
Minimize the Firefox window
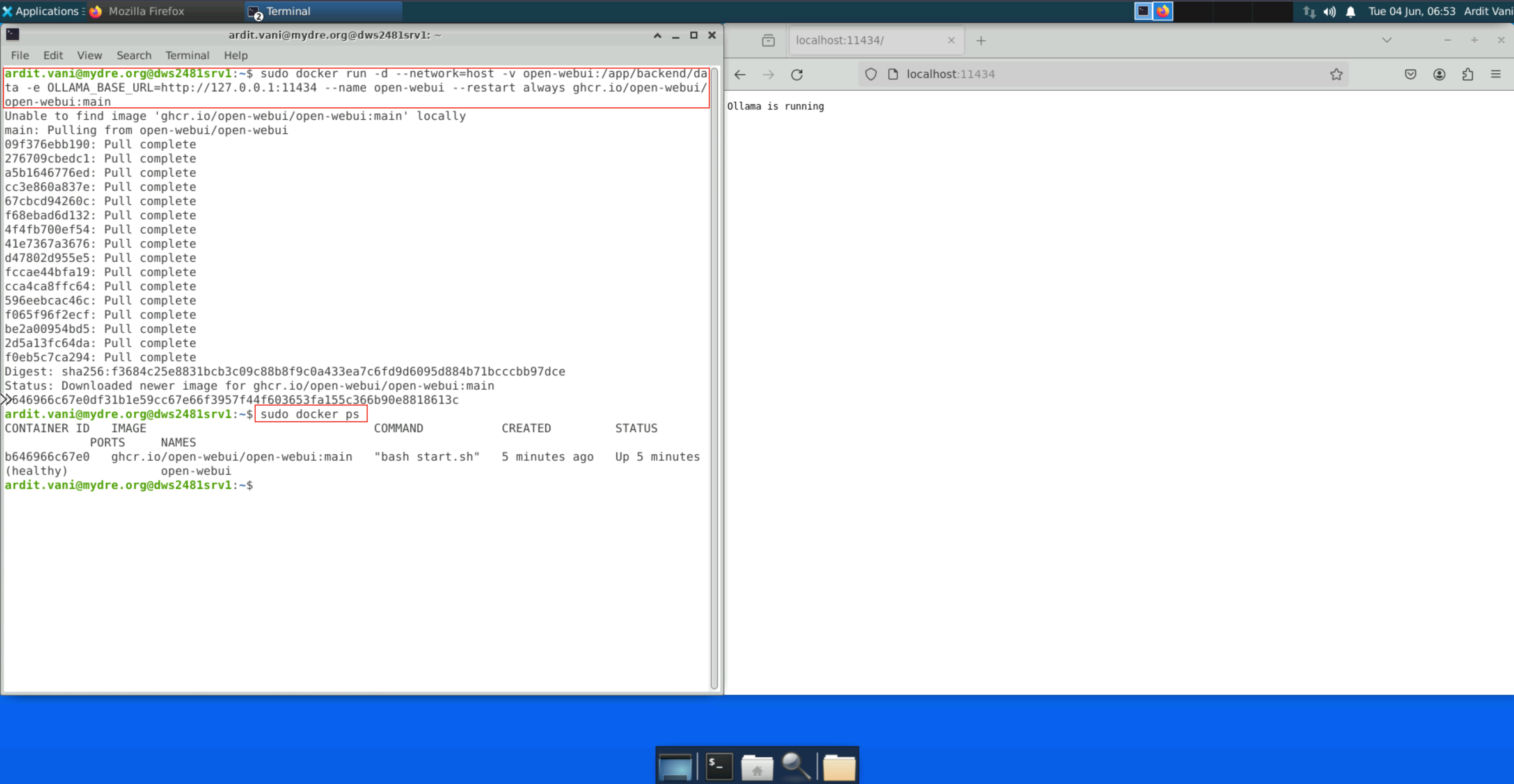click(x=1448, y=40)
